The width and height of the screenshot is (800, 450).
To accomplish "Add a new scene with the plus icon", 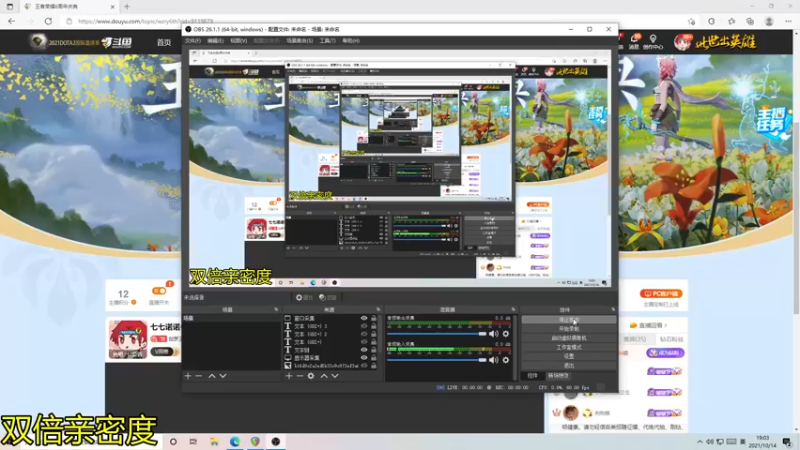I will (188, 376).
